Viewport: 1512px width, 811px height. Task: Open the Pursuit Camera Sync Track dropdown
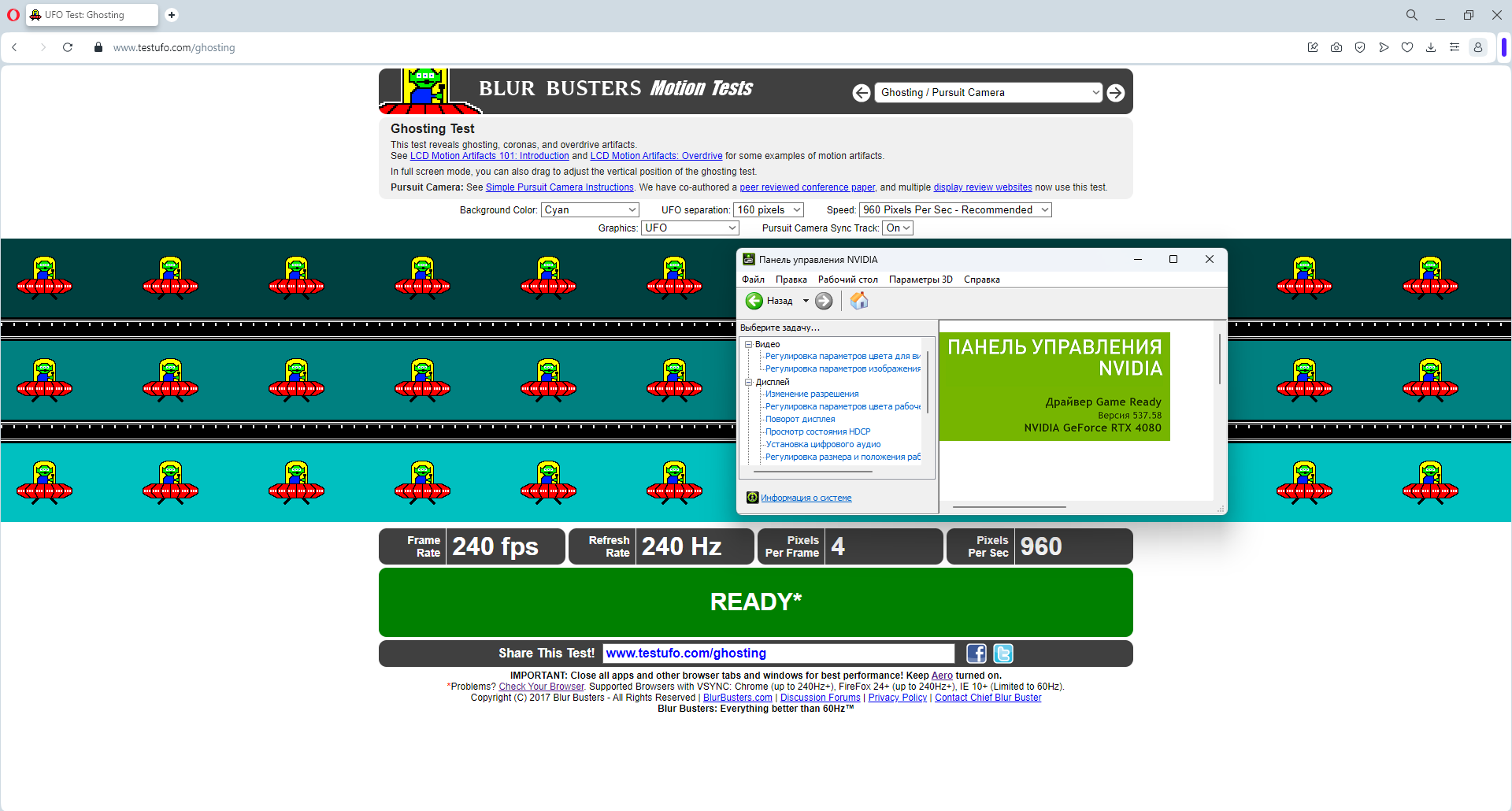click(898, 228)
